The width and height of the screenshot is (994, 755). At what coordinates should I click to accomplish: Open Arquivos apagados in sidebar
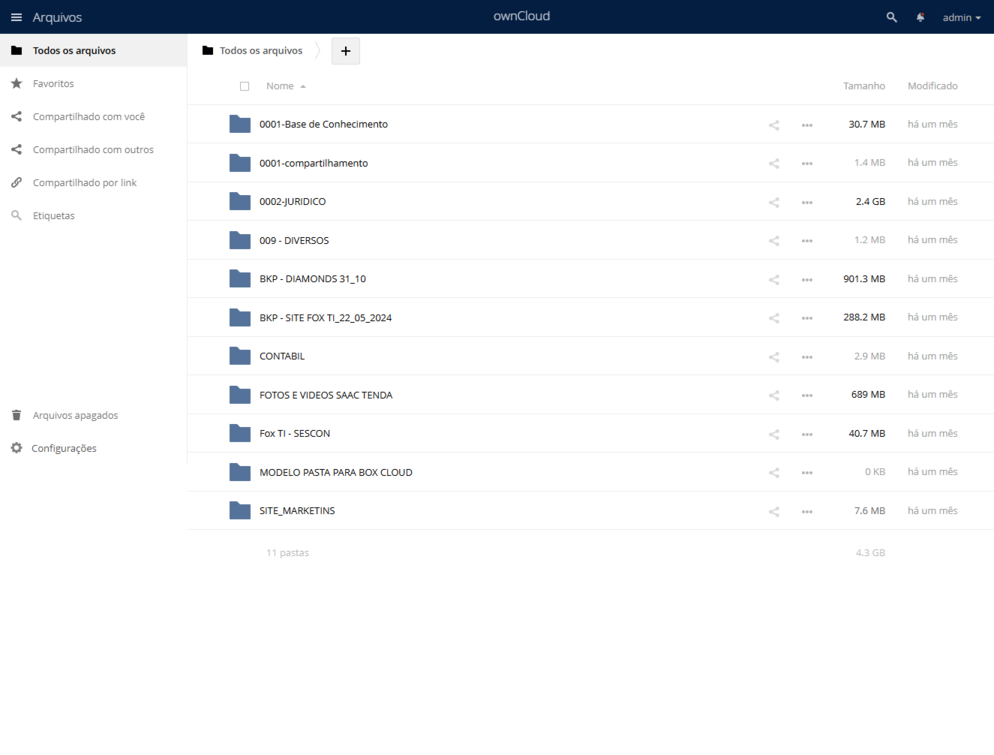click(x=75, y=415)
